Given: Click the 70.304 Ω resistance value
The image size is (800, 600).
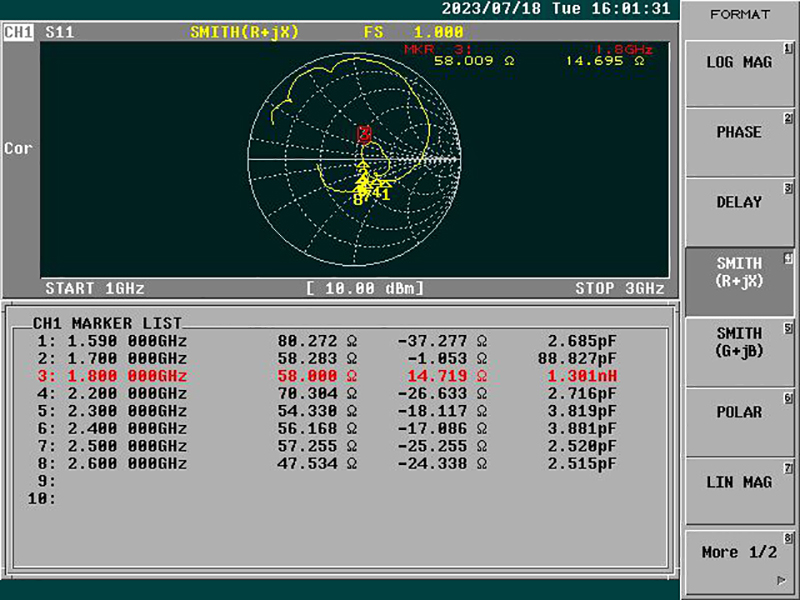Looking at the screenshot, I should point(317,393).
